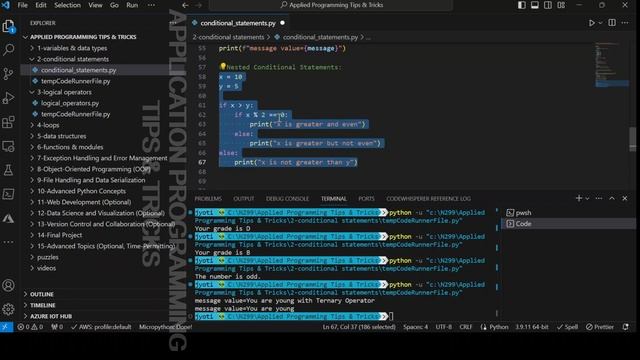Open the File menu
The width and height of the screenshot is (640, 360).
[22, 5]
